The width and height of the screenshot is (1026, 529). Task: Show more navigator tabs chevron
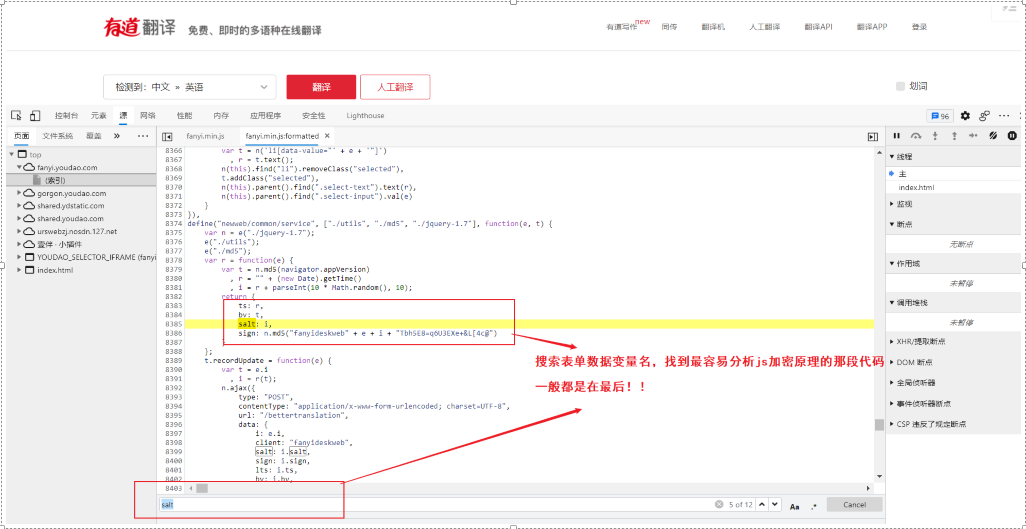click(x=116, y=136)
